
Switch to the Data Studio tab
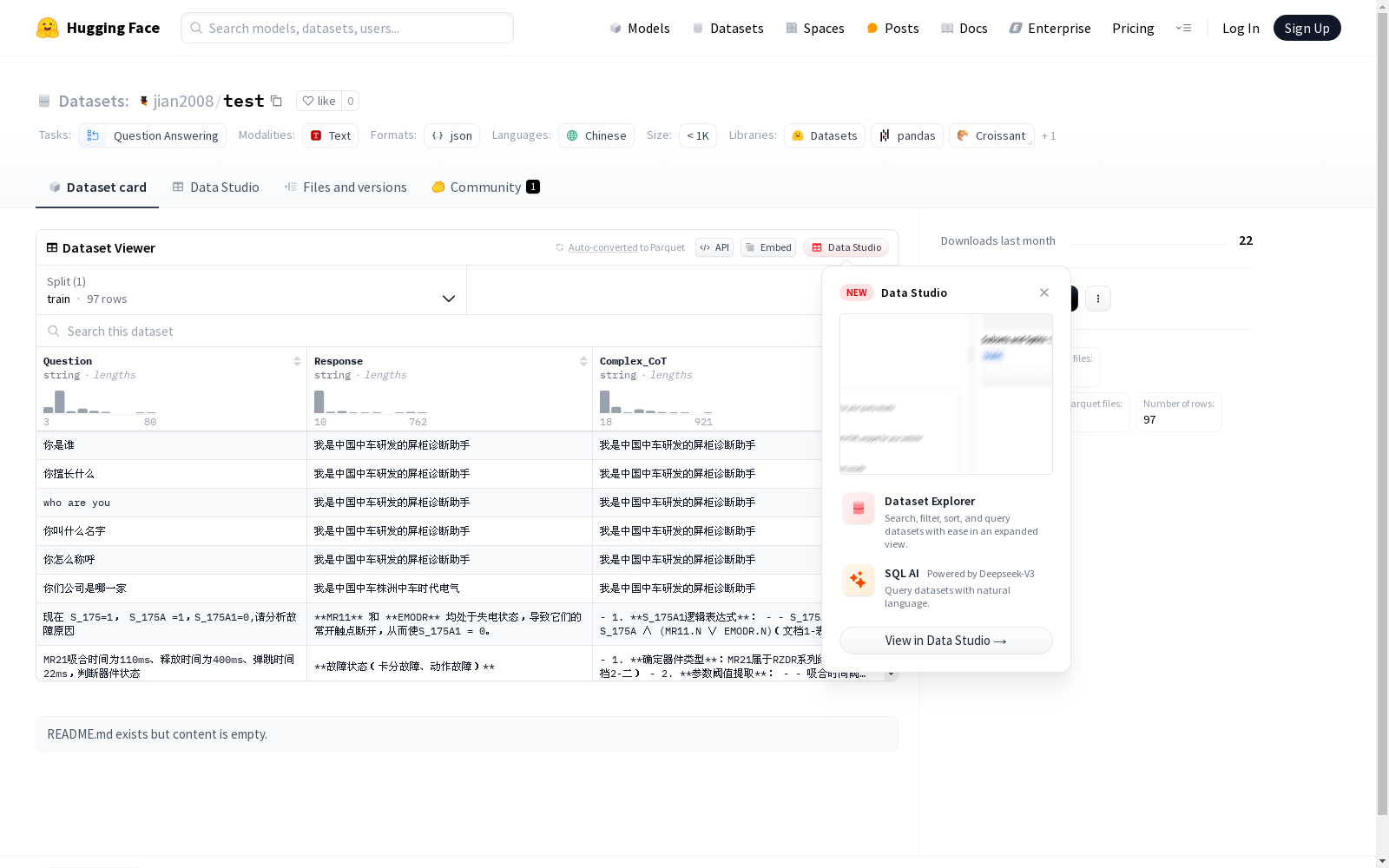coord(215,187)
